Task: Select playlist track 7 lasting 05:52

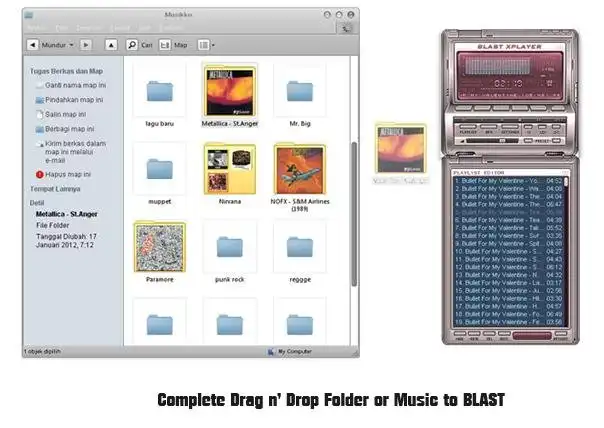Action: click(x=508, y=228)
